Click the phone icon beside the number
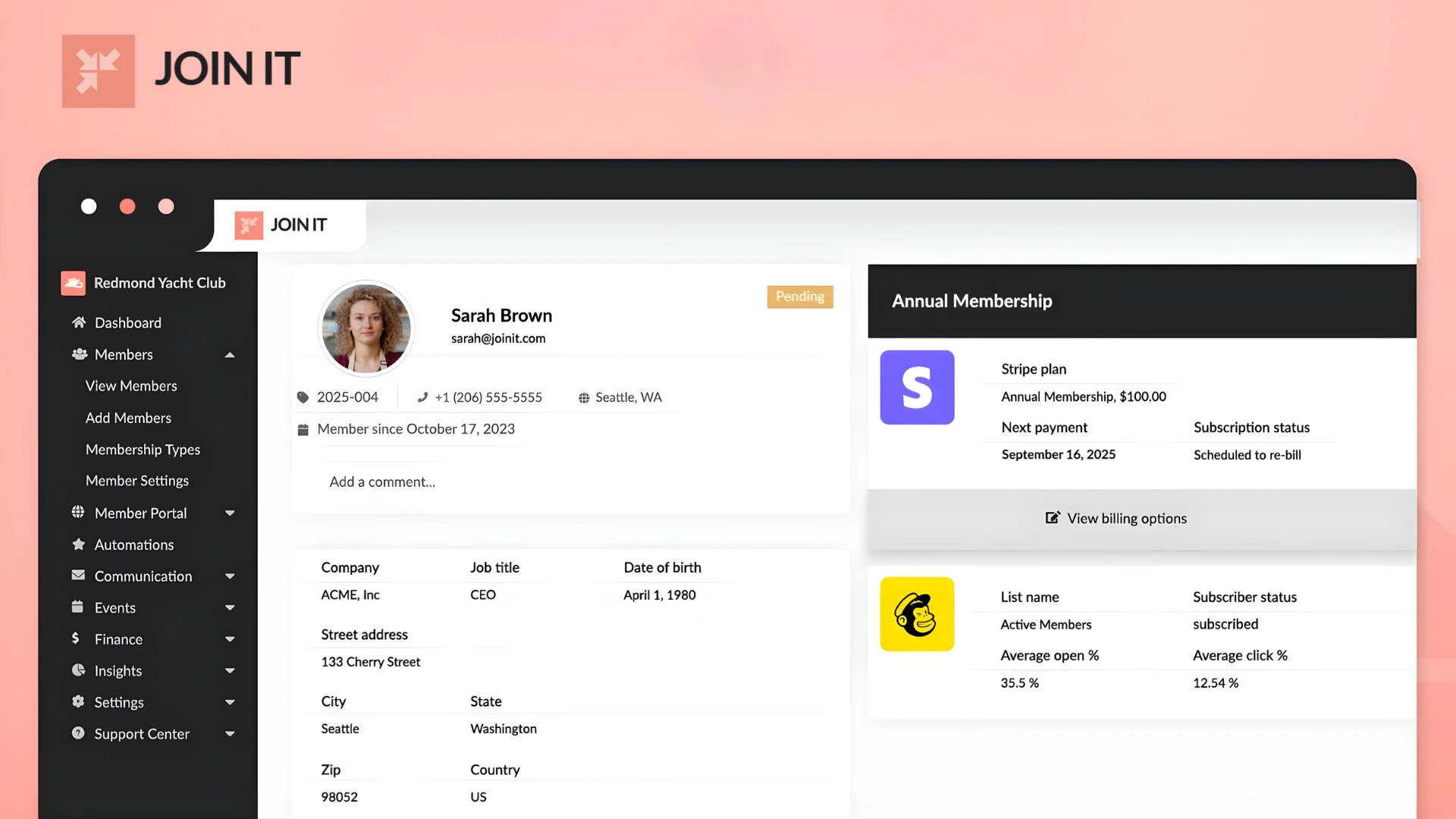Screen dimensions: 1456x819 click(x=423, y=397)
